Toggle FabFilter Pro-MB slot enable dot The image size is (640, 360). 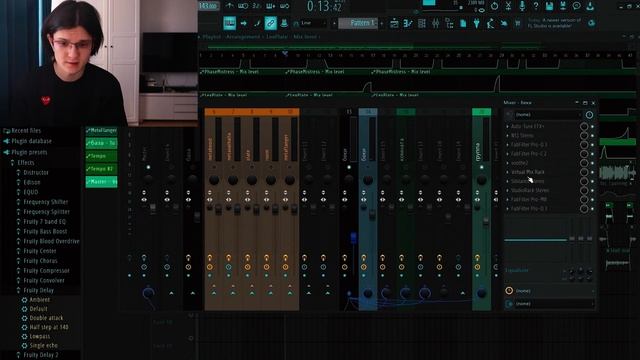pos(592,200)
